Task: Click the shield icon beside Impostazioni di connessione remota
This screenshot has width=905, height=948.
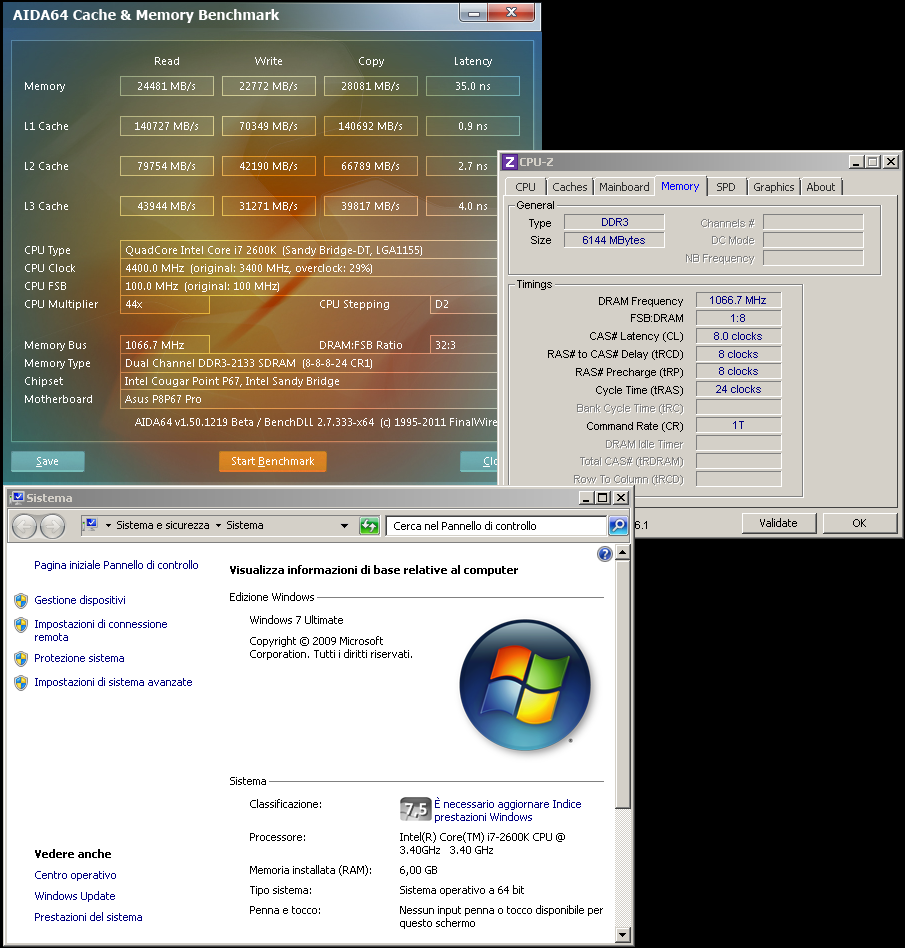Action: pyautogui.click(x=21, y=625)
